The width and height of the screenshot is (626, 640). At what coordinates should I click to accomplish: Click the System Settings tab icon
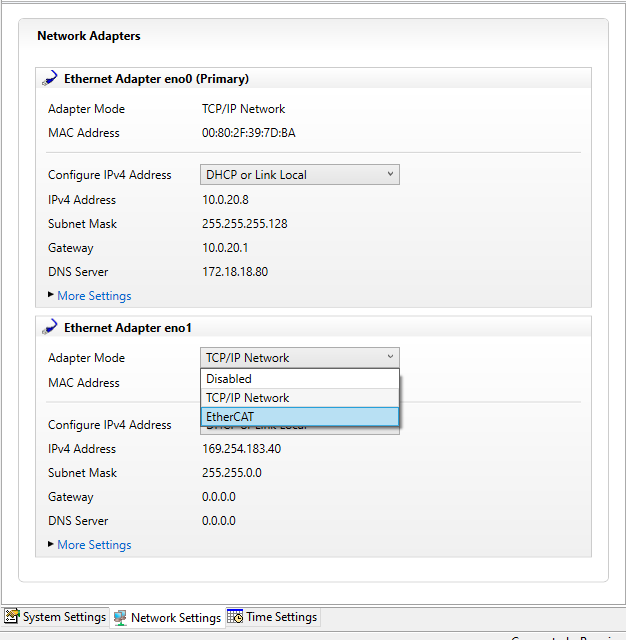(12, 616)
